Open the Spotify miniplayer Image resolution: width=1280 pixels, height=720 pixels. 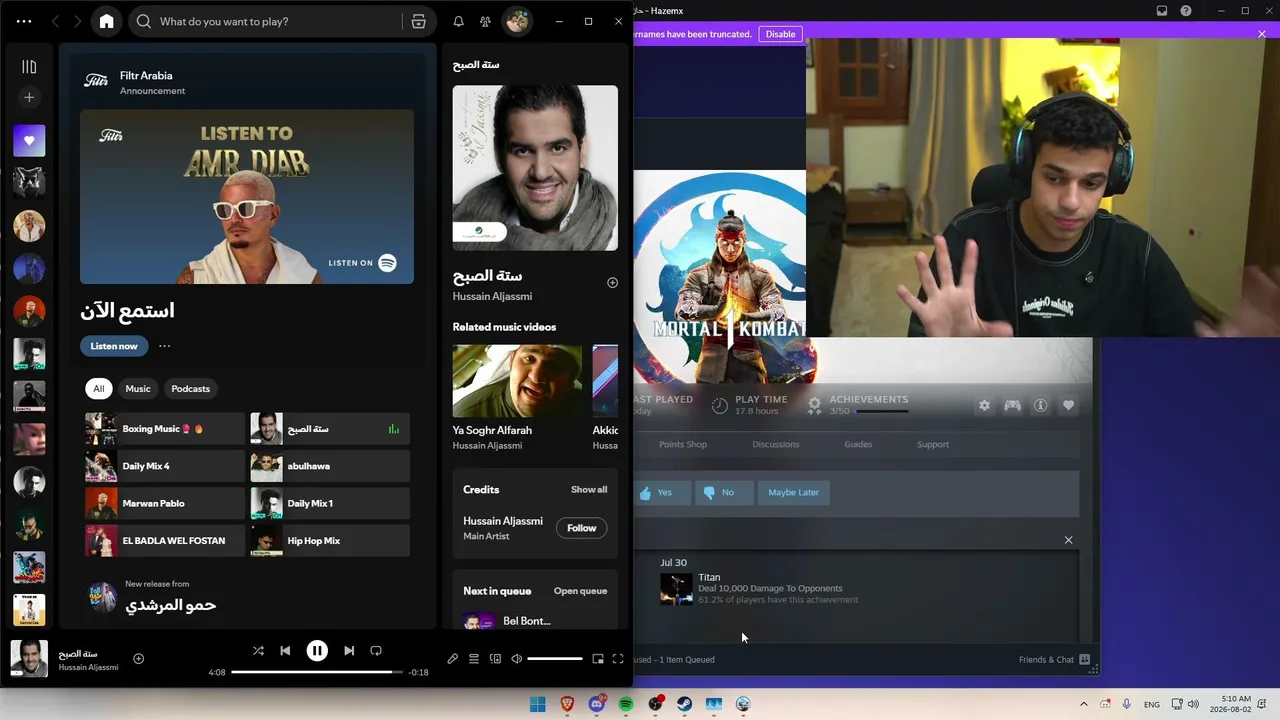point(598,659)
